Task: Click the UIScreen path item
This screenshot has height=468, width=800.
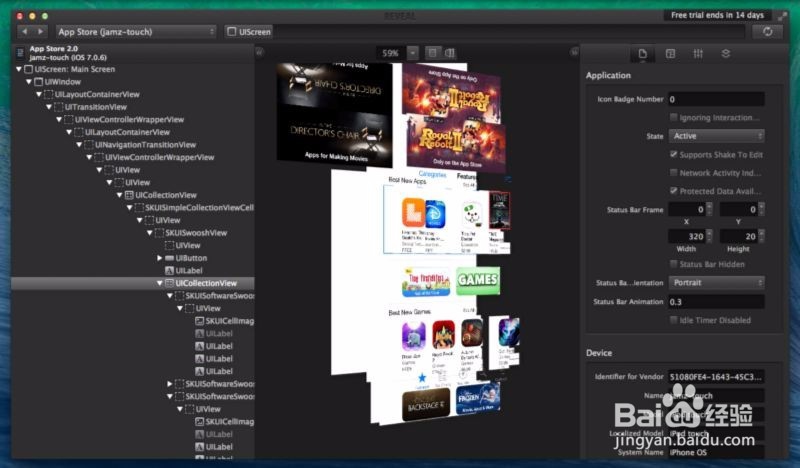Action: (249, 32)
